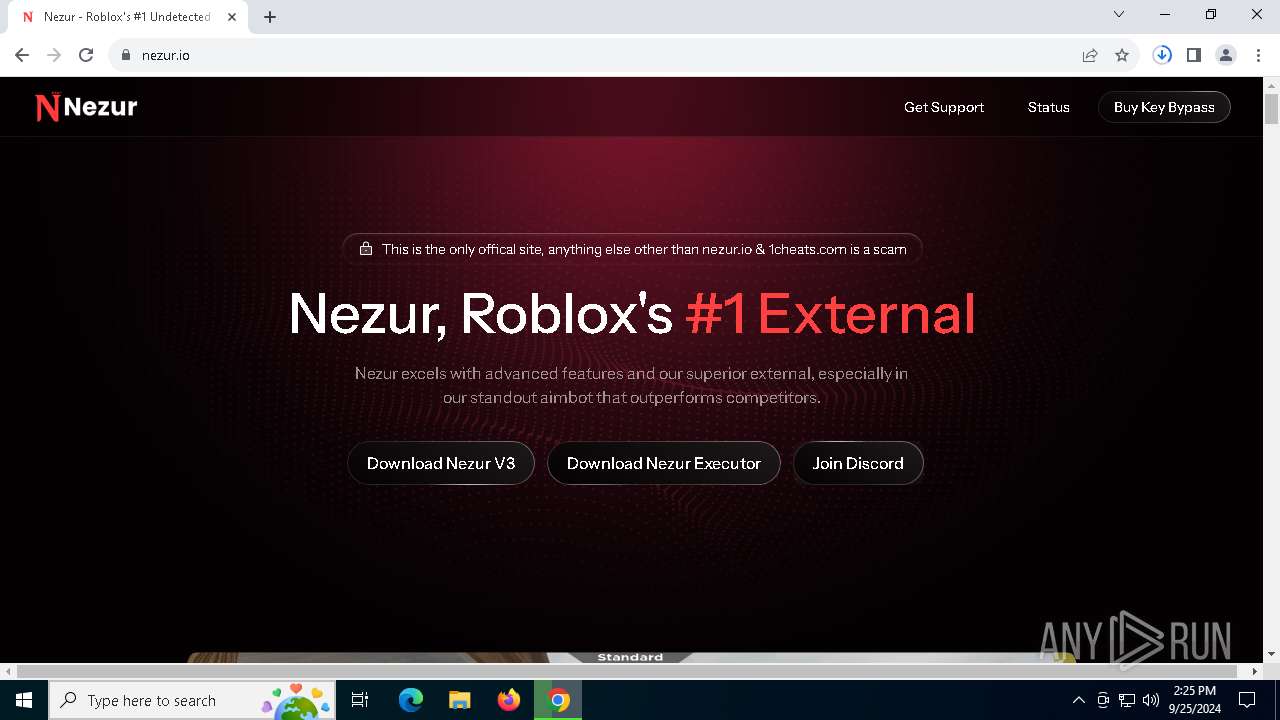Launch Firefox from taskbar
Screen dimensions: 1280x720
[509, 700]
